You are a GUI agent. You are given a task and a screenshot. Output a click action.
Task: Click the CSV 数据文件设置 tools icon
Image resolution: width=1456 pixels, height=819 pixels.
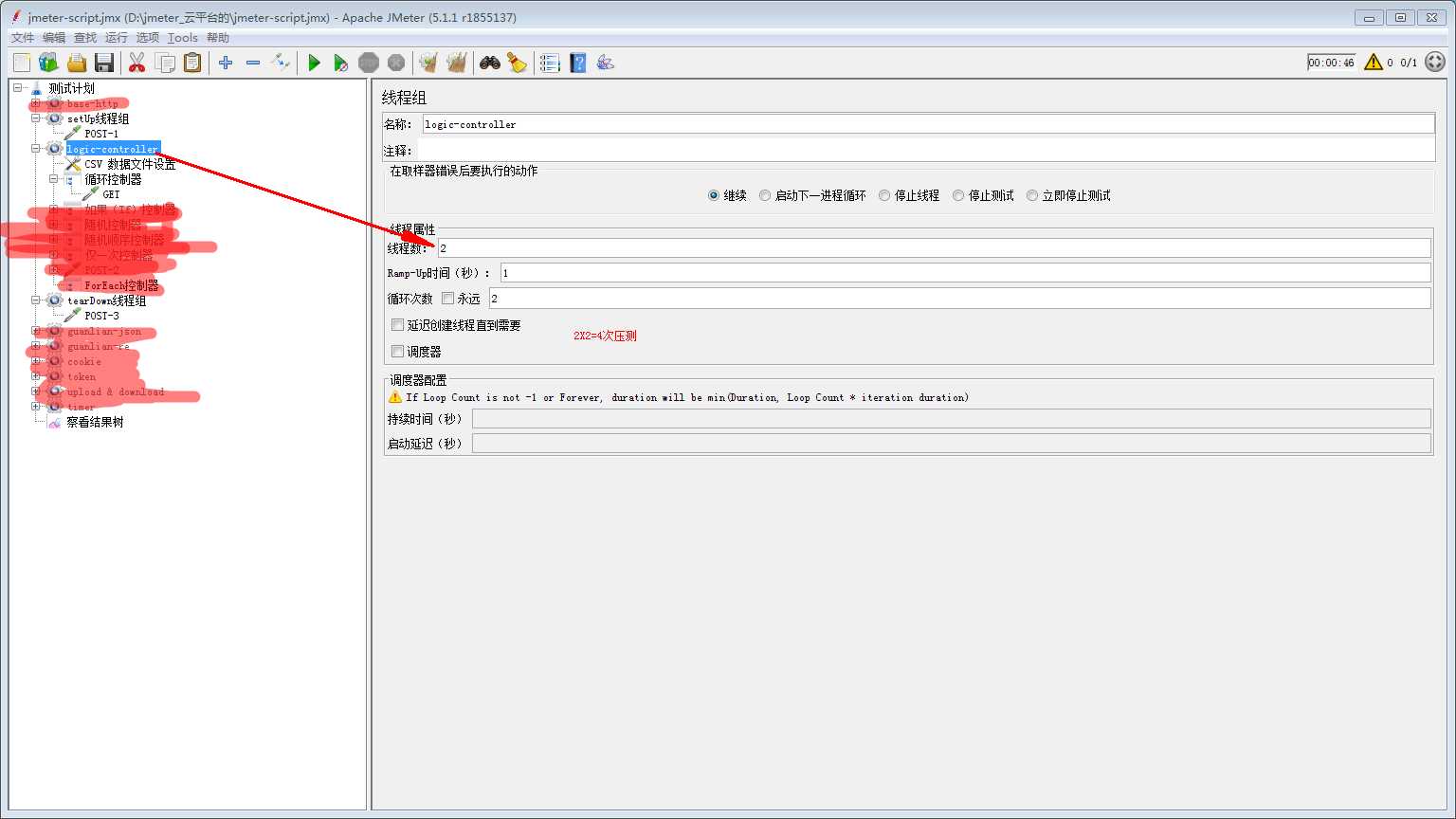[73, 164]
